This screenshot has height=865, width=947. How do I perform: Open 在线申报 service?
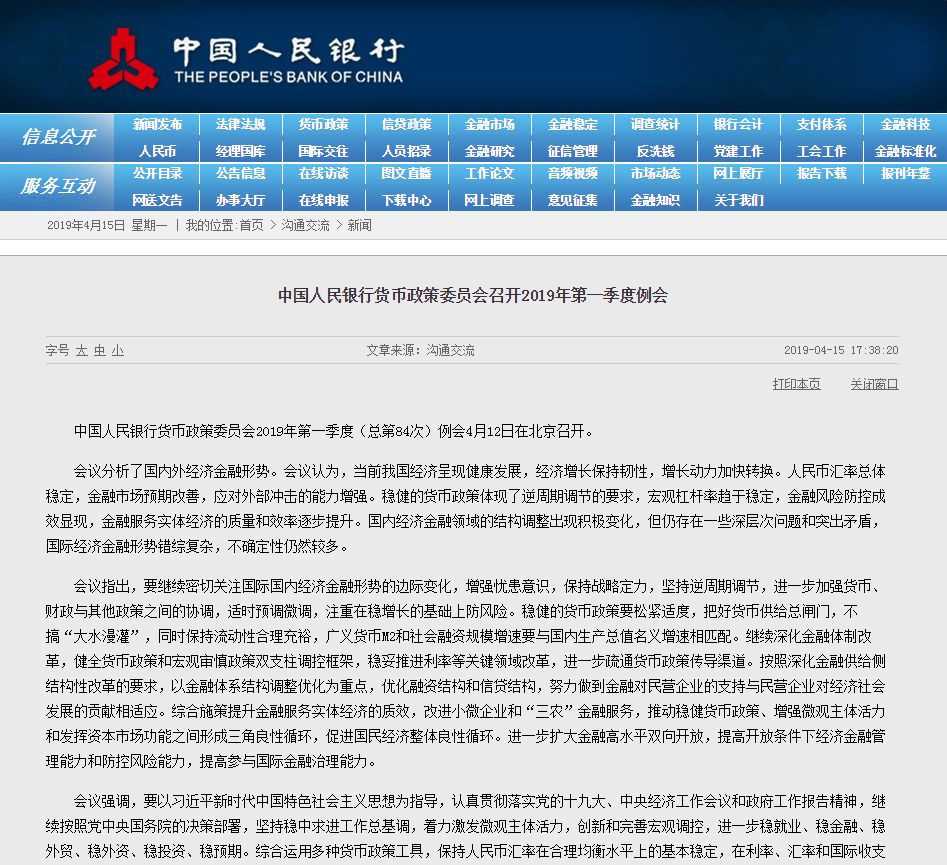(324, 200)
